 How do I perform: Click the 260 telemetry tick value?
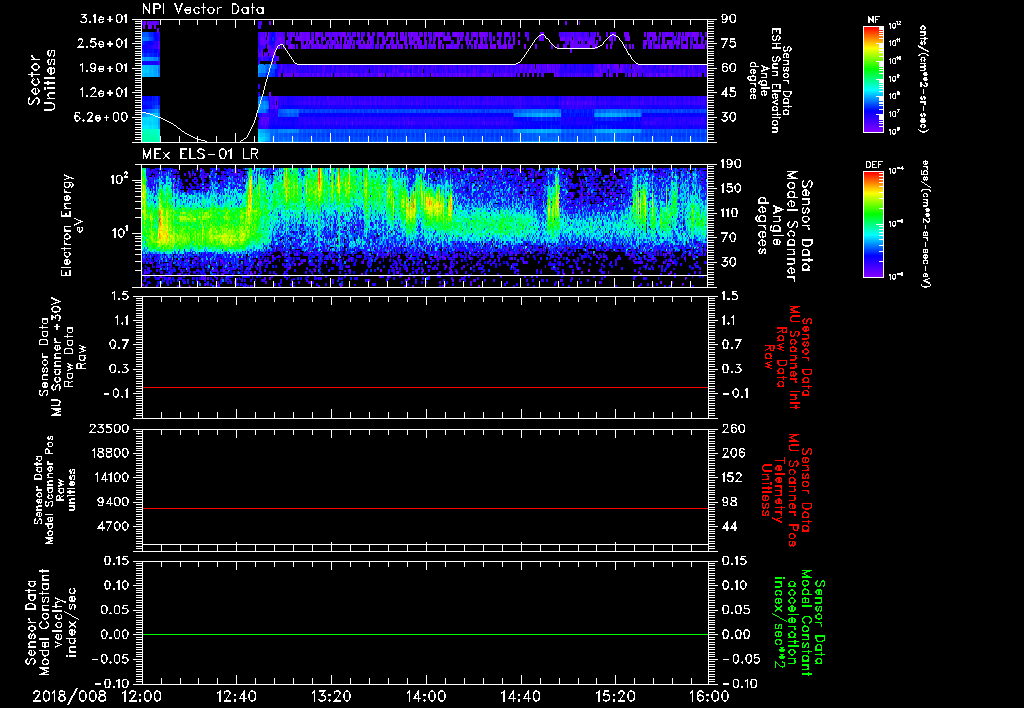pos(733,428)
